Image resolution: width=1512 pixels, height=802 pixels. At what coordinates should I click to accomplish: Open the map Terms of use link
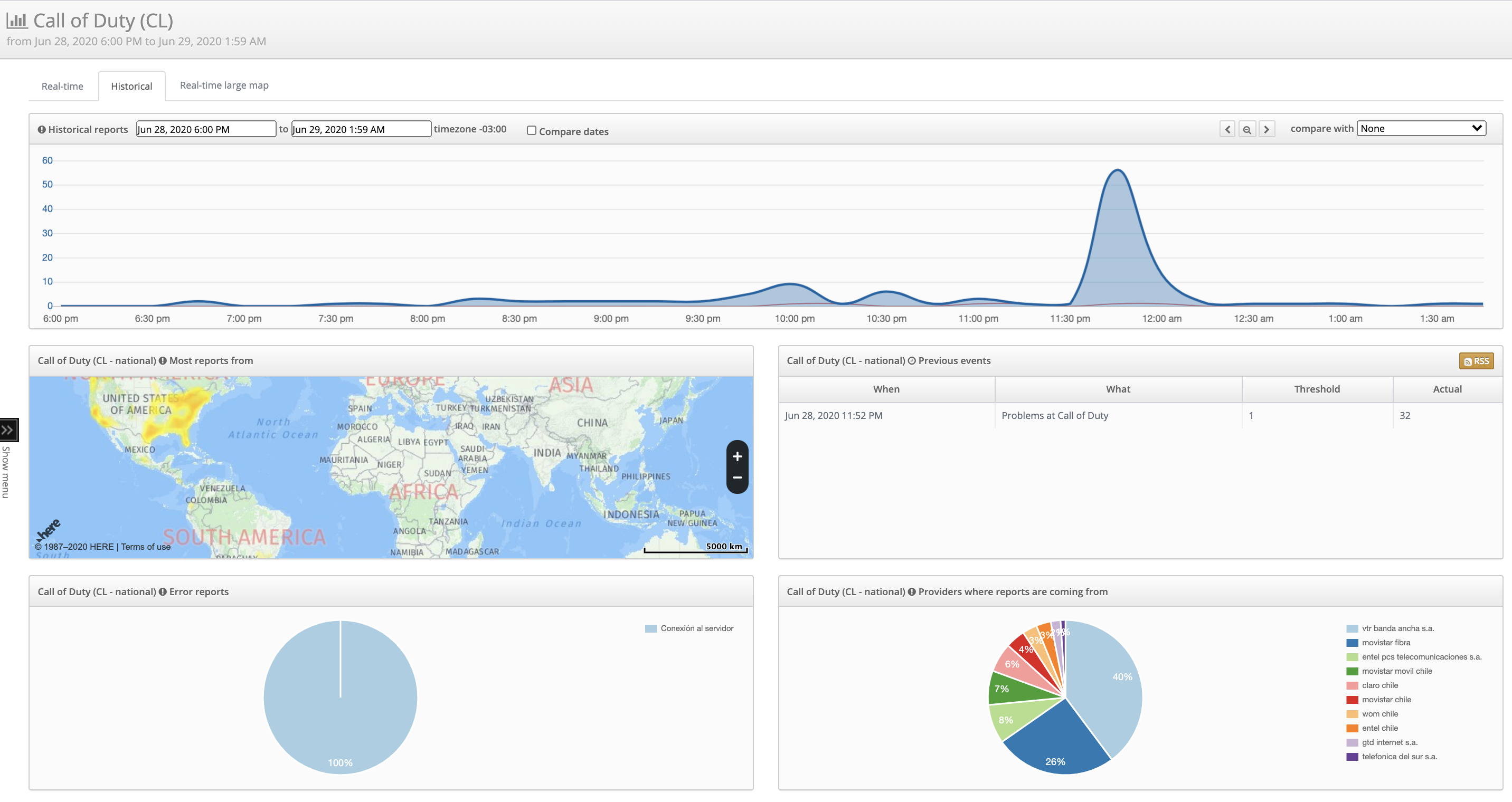coord(146,547)
